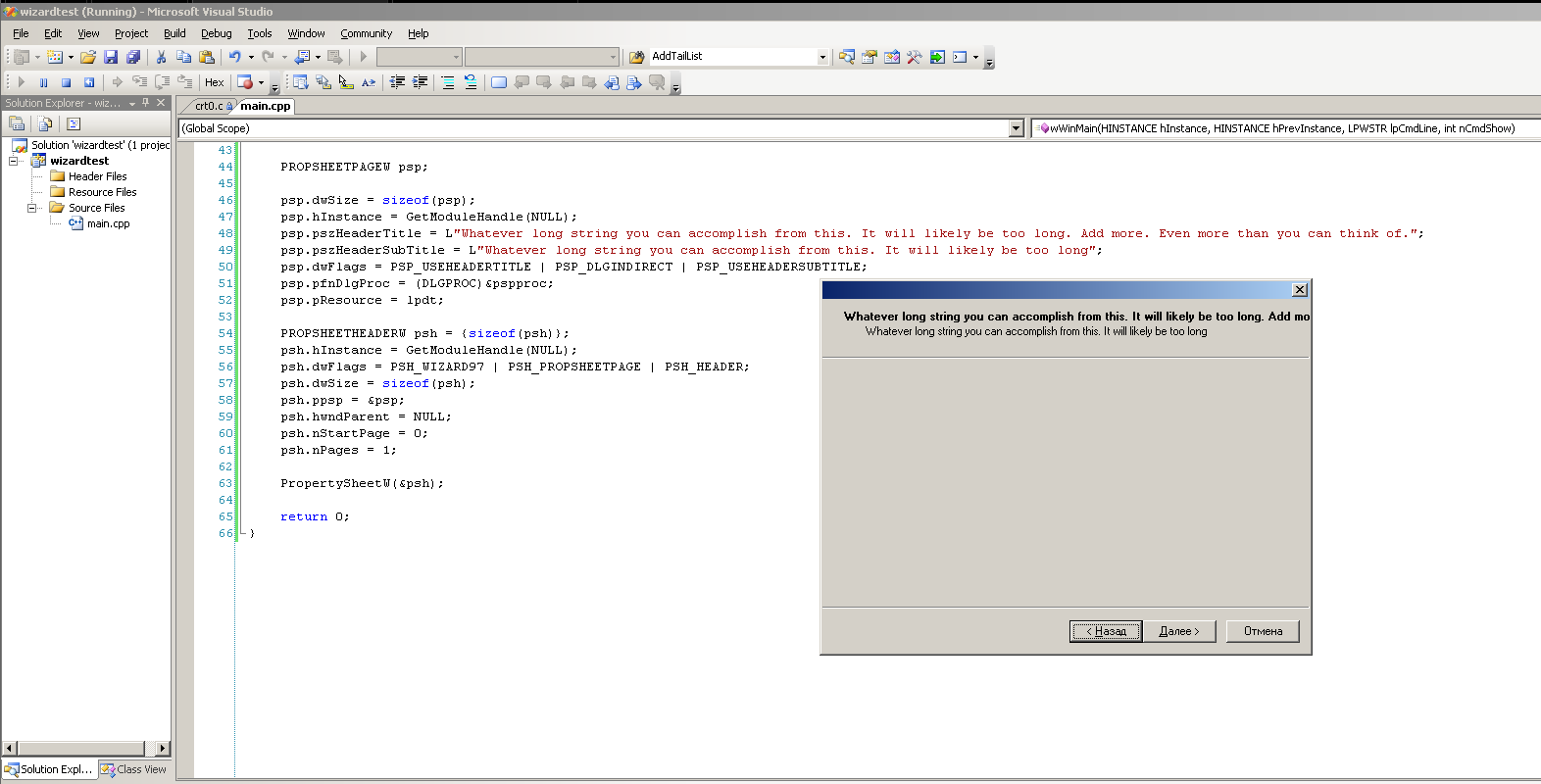Click the Breakpoints window icon

[x=245, y=82]
